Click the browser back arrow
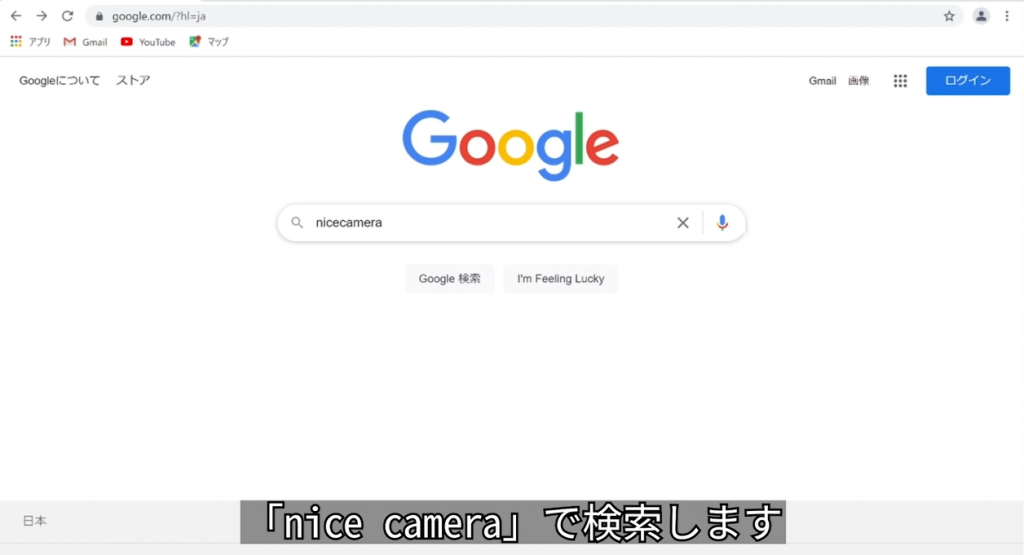The image size is (1024, 555). point(16,16)
